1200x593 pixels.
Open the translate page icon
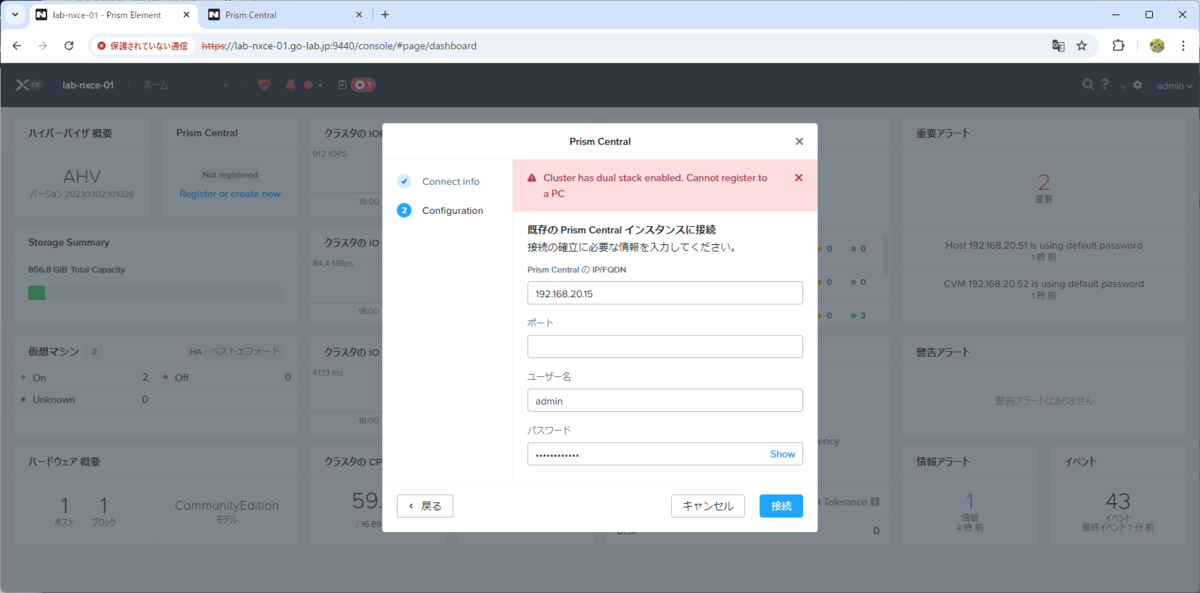1058,46
